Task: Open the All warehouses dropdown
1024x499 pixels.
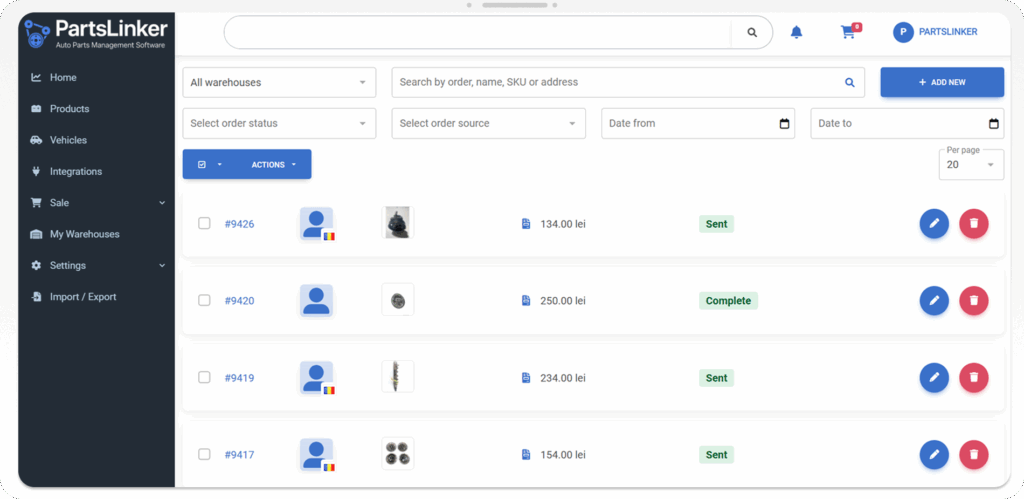Action: 279,83
